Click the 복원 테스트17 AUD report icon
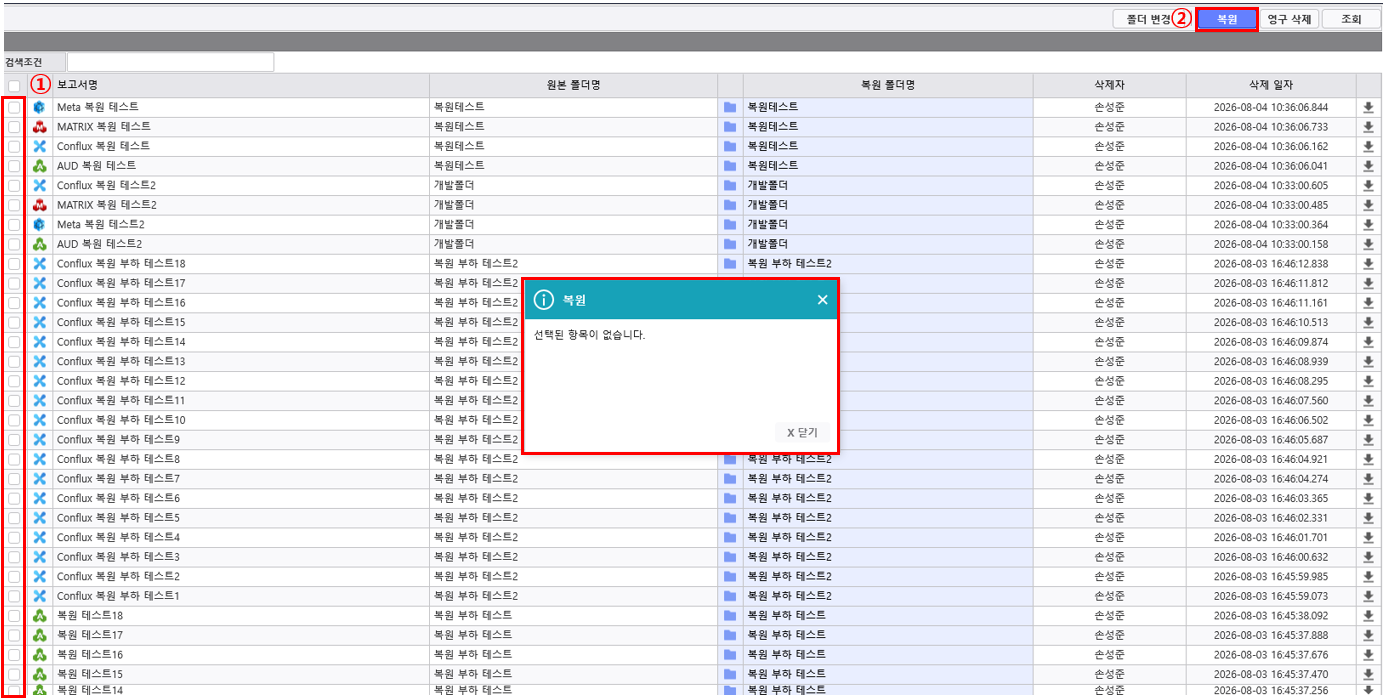This screenshot has height=698, width=1383. coord(40,635)
